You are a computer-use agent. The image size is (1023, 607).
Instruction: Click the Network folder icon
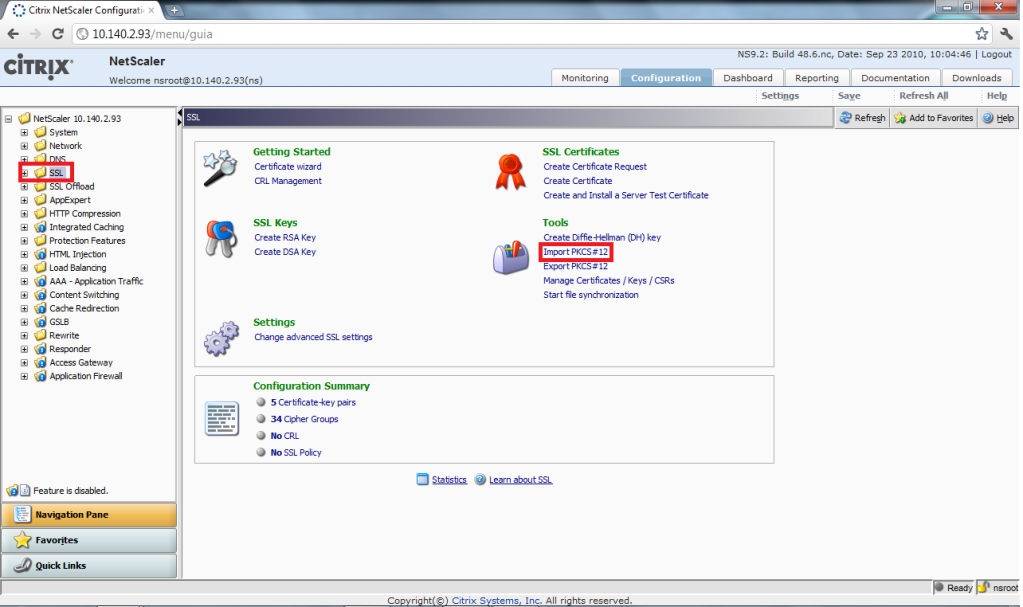40,146
